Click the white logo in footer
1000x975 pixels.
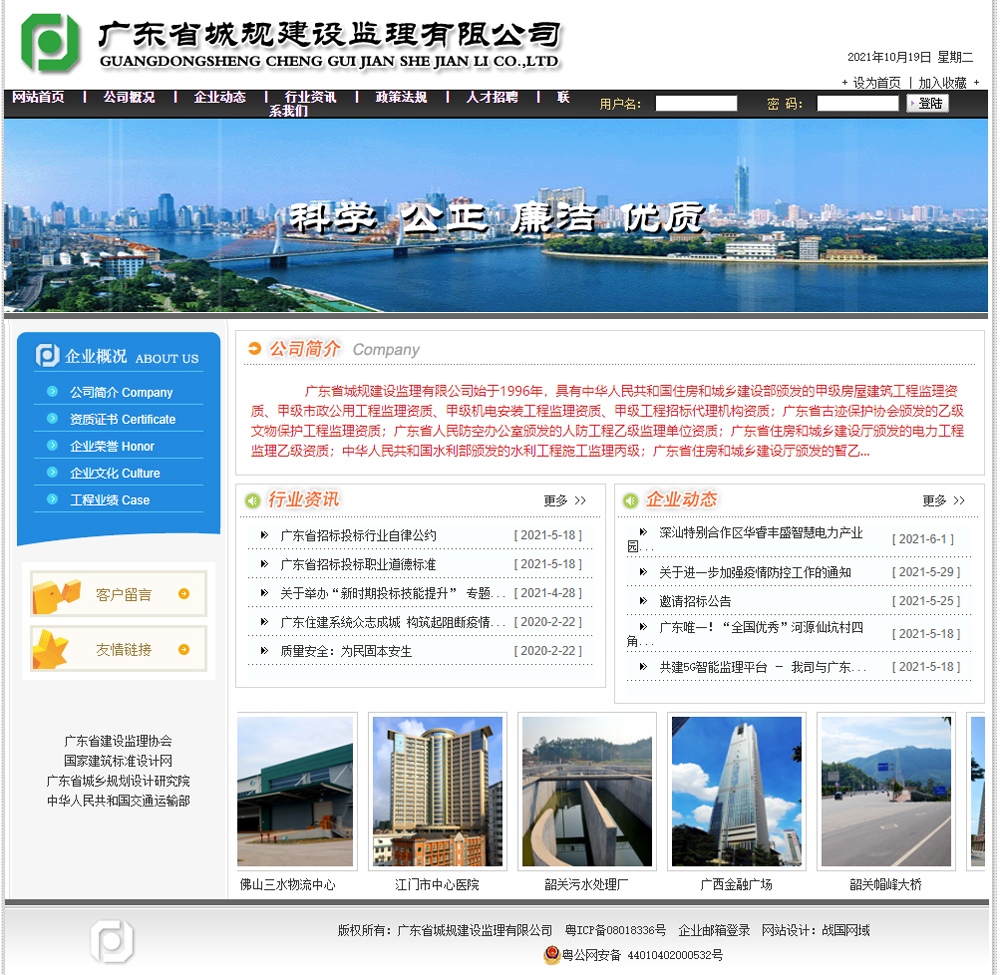111,941
